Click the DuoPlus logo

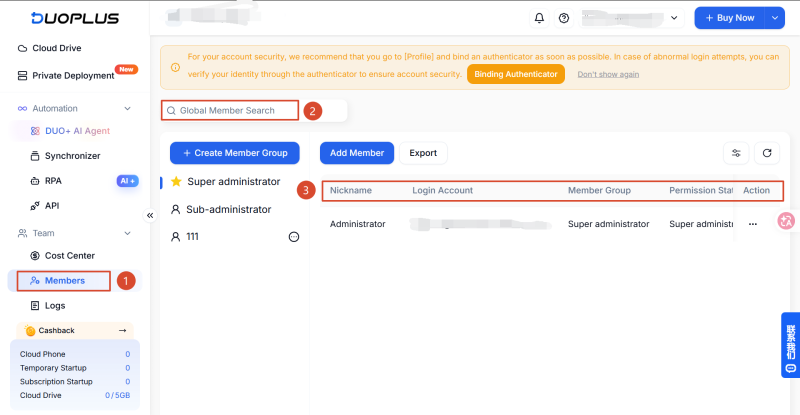(x=75, y=18)
